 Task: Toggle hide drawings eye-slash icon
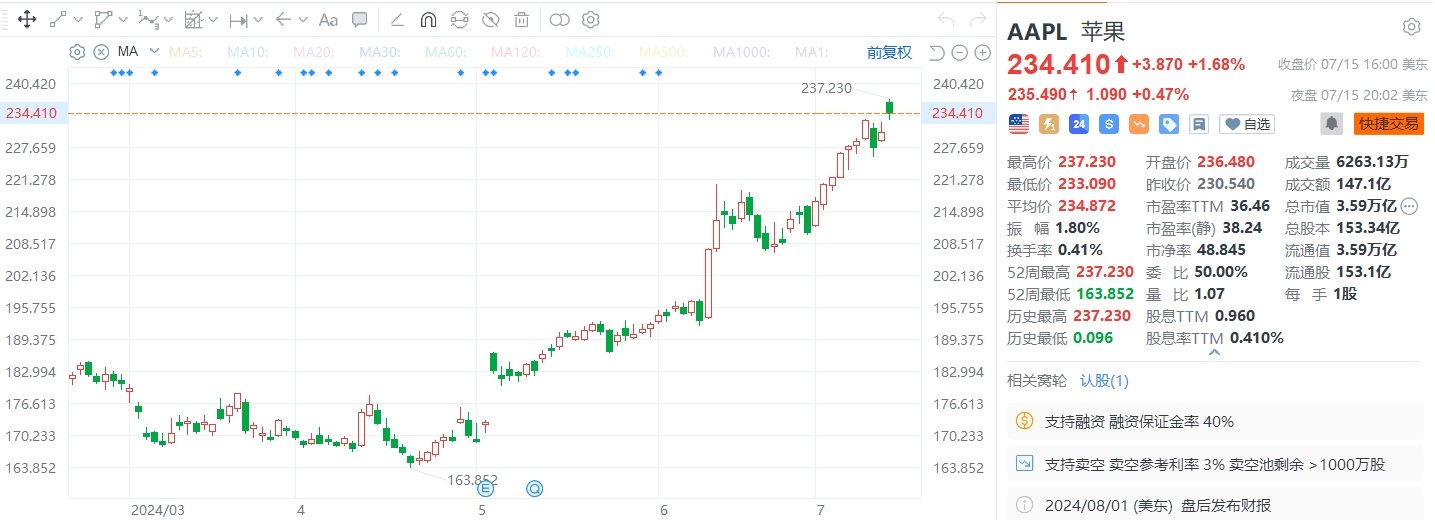point(490,19)
